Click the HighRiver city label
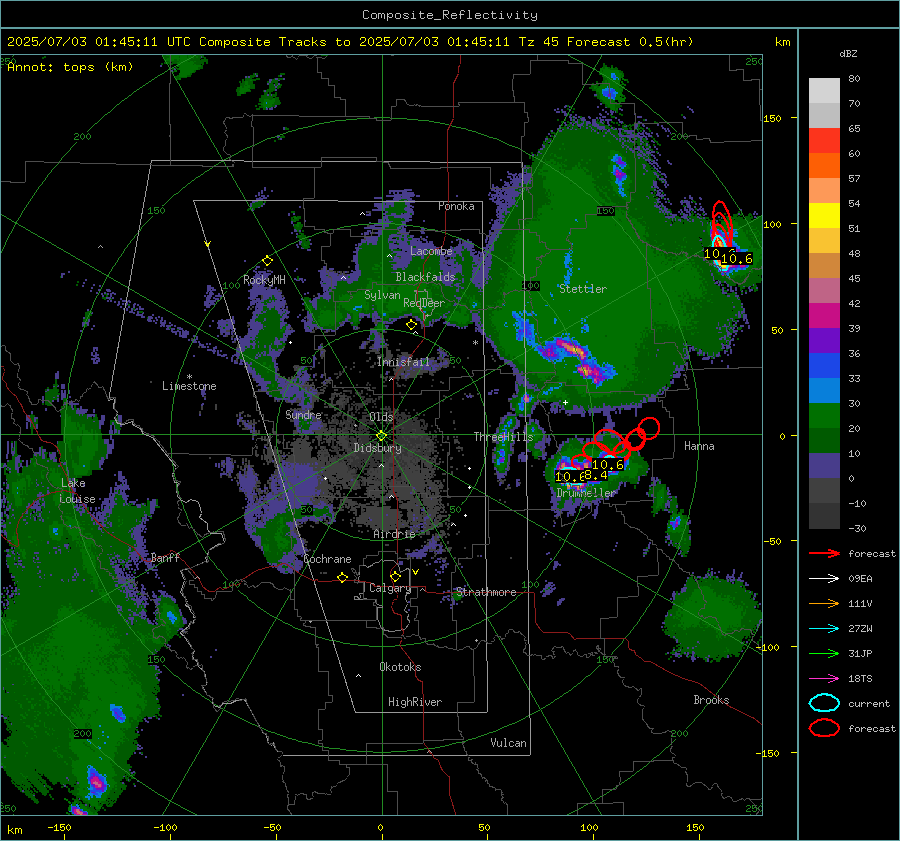 click(415, 702)
